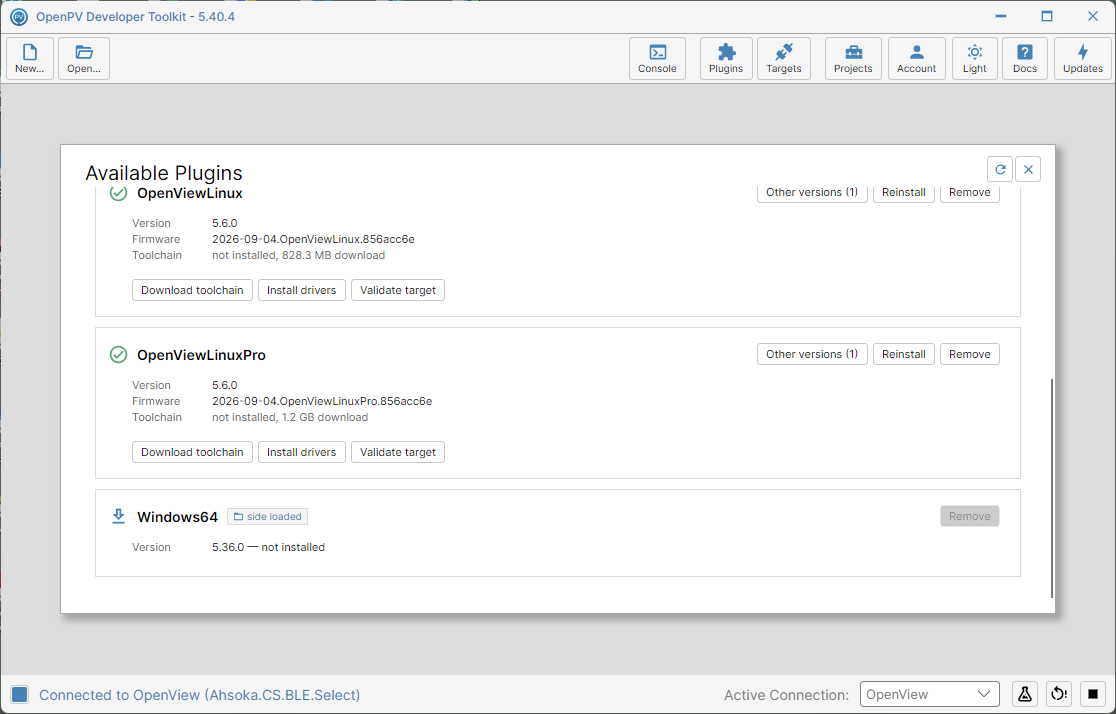1116x714 pixels.
Task: Toggle the Light theme button
Action: point(974,58)
